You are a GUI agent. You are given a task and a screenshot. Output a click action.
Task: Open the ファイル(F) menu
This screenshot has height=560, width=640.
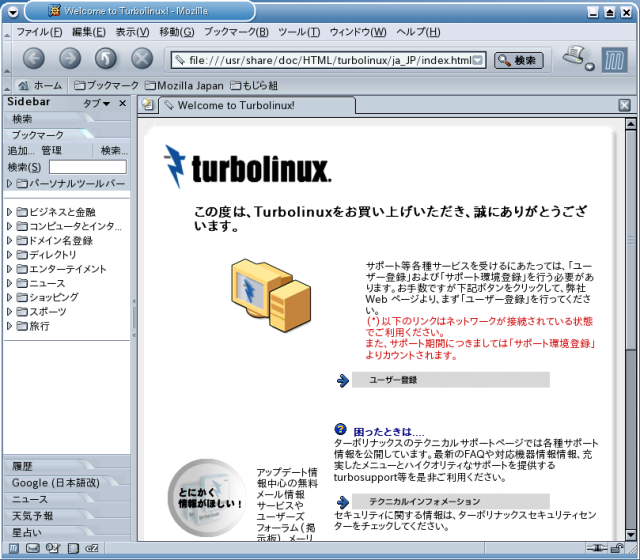pos(40,32)
